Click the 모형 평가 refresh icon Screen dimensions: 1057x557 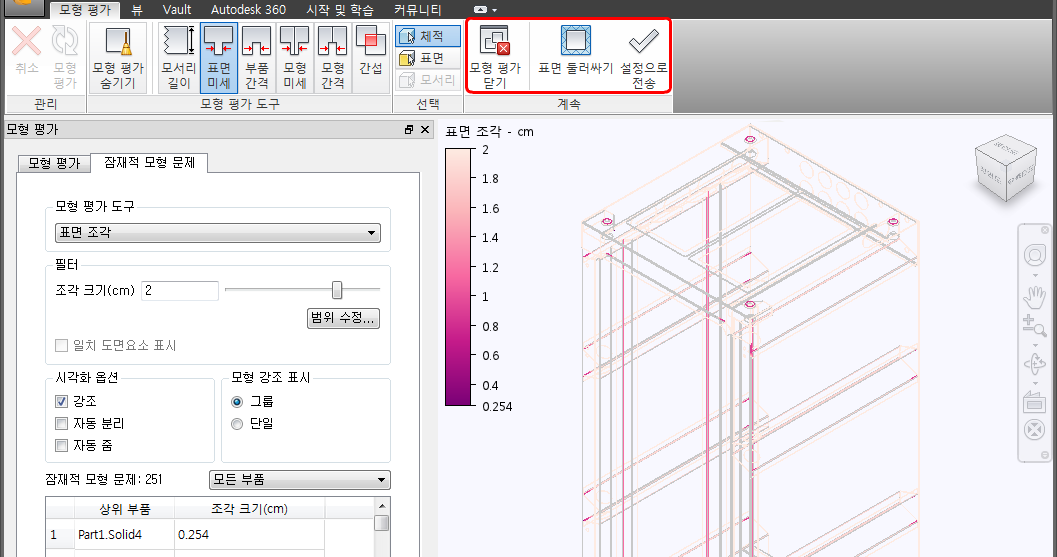point(65,40)
